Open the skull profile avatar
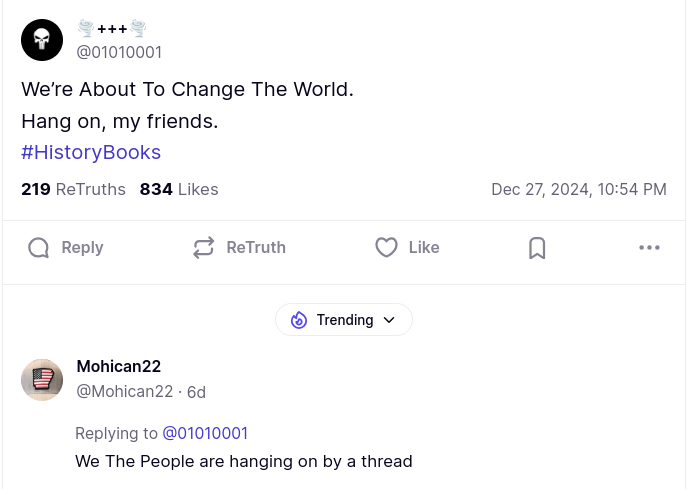 tap(42, 40)
